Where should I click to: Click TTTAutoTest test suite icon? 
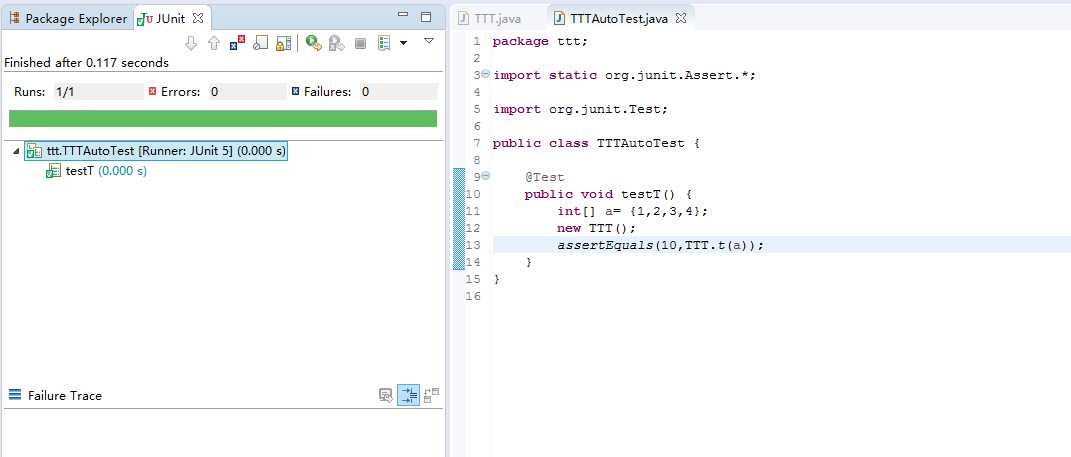pos(34,152)
